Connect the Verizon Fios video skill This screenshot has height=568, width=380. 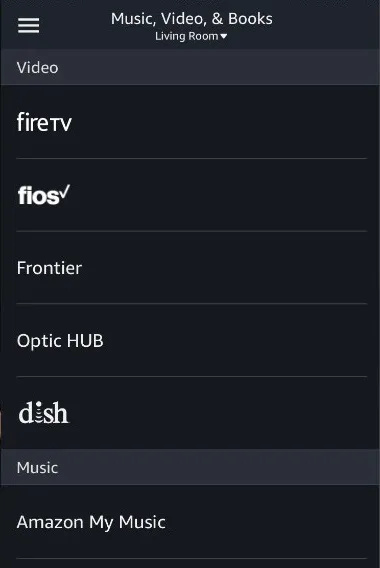(192, 195)
